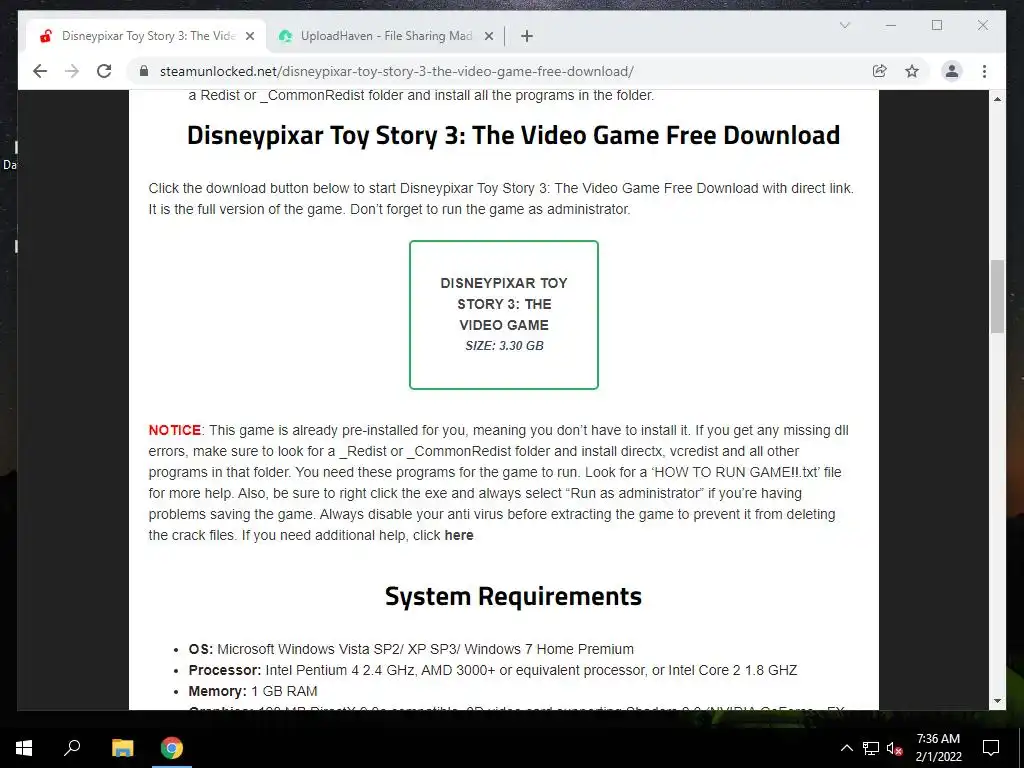Screen dimensions: 1024x768
Task: Click the Disneypixar Toy Story 3 download button
Action: [x=504, y=315]
